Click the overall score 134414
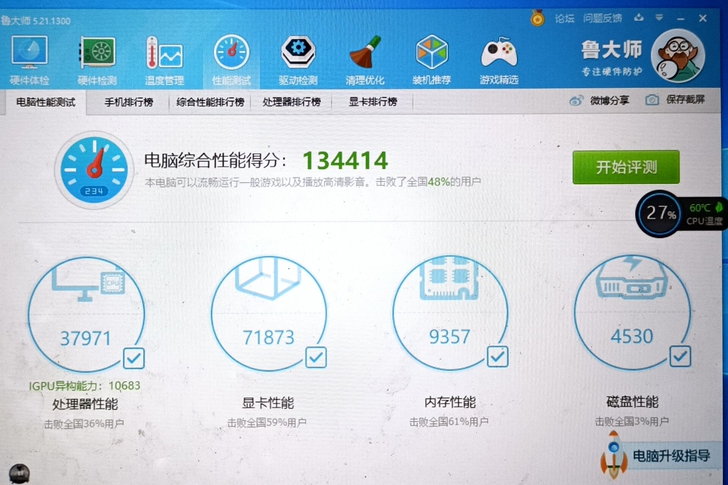 pyautogui.click(x=345, y=161)
